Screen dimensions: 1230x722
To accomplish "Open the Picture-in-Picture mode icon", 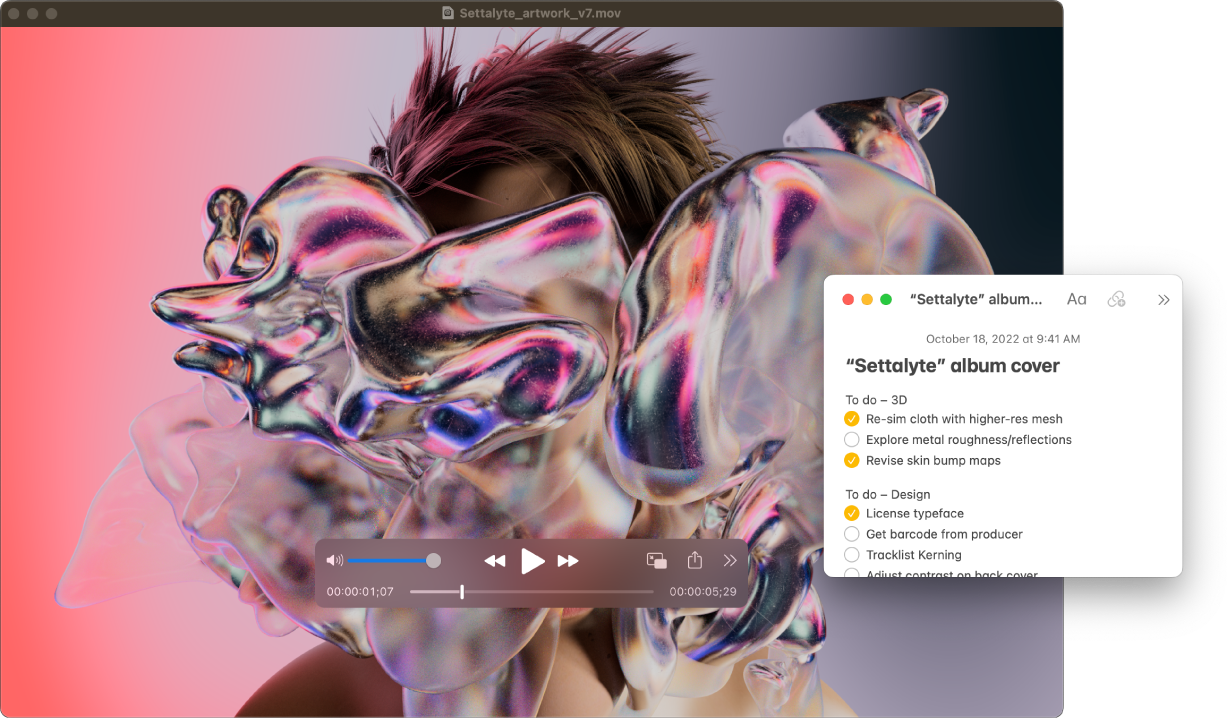I will point(657,560).
